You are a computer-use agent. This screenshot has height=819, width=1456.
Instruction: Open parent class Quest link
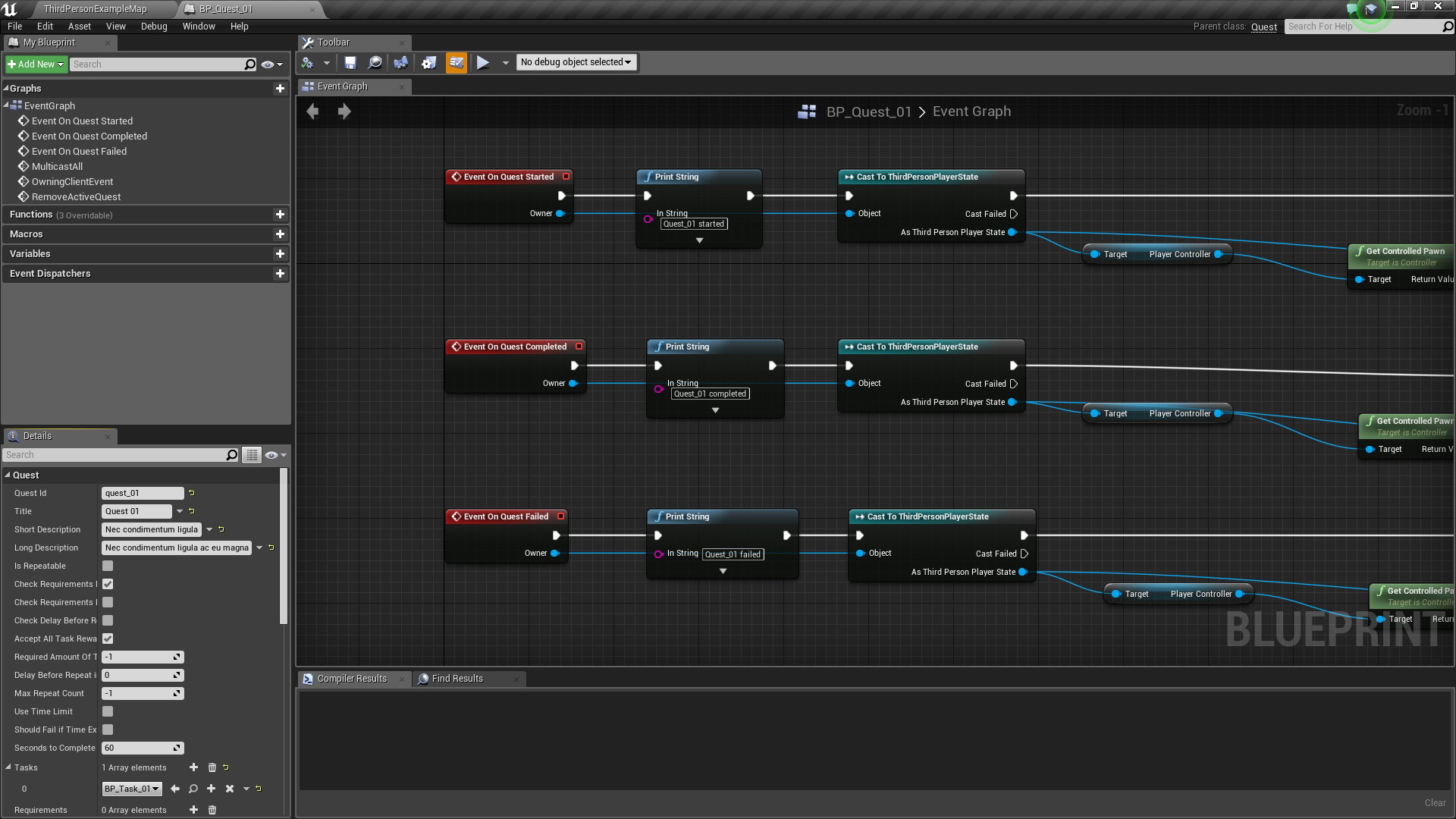1264,27
